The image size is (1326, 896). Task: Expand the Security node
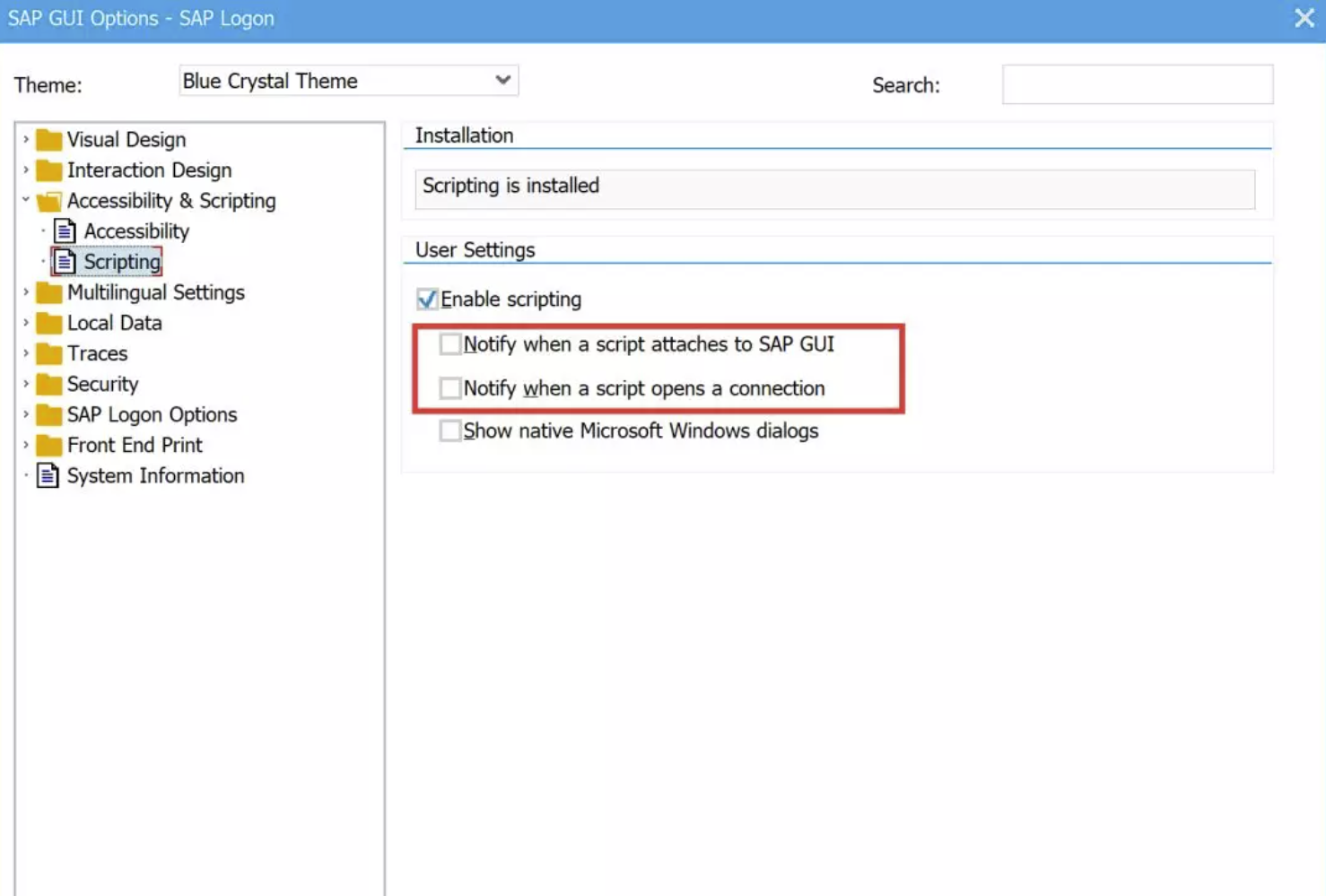click(26, 383)
